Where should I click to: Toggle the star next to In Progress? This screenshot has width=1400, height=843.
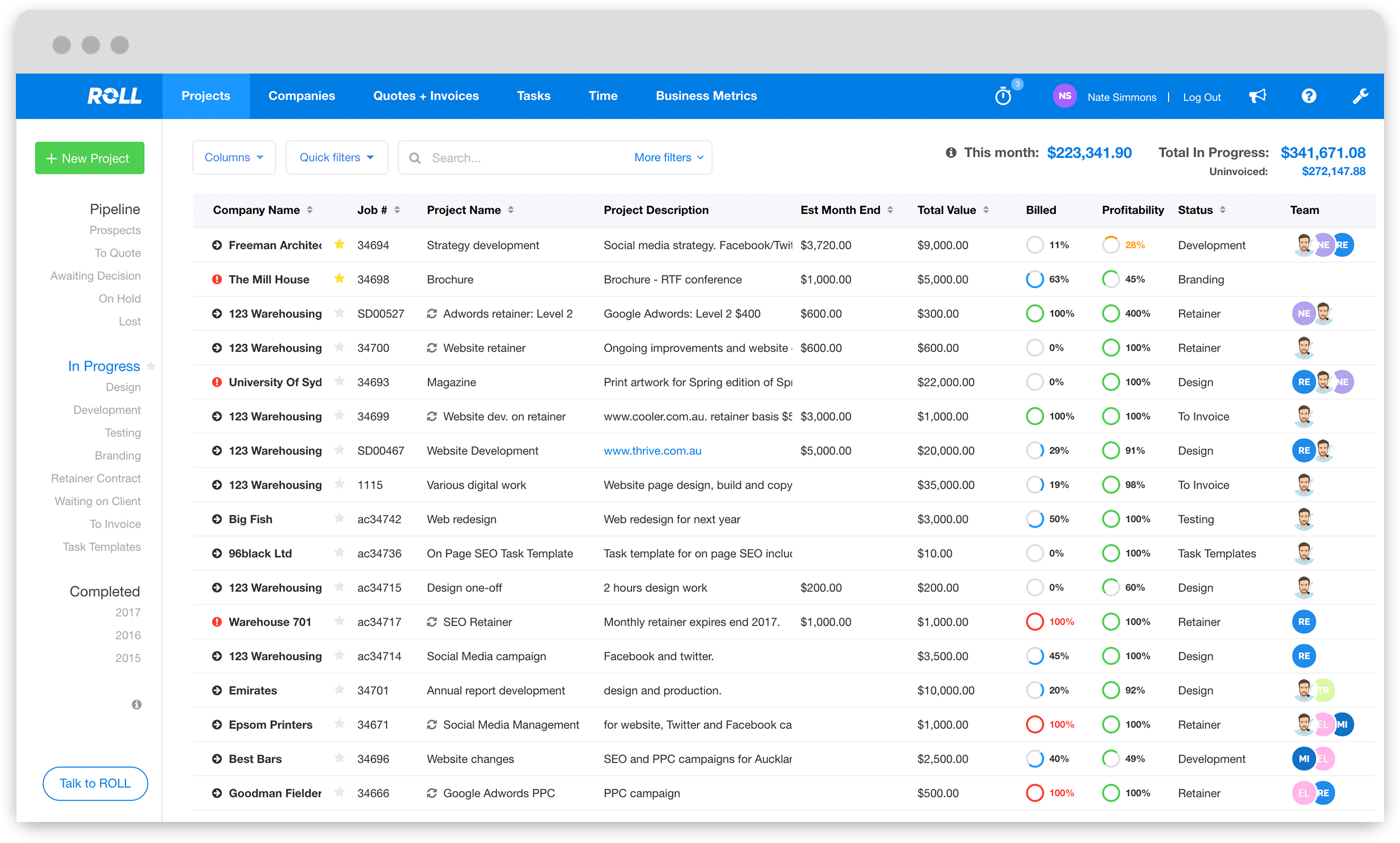click(151, 366)
